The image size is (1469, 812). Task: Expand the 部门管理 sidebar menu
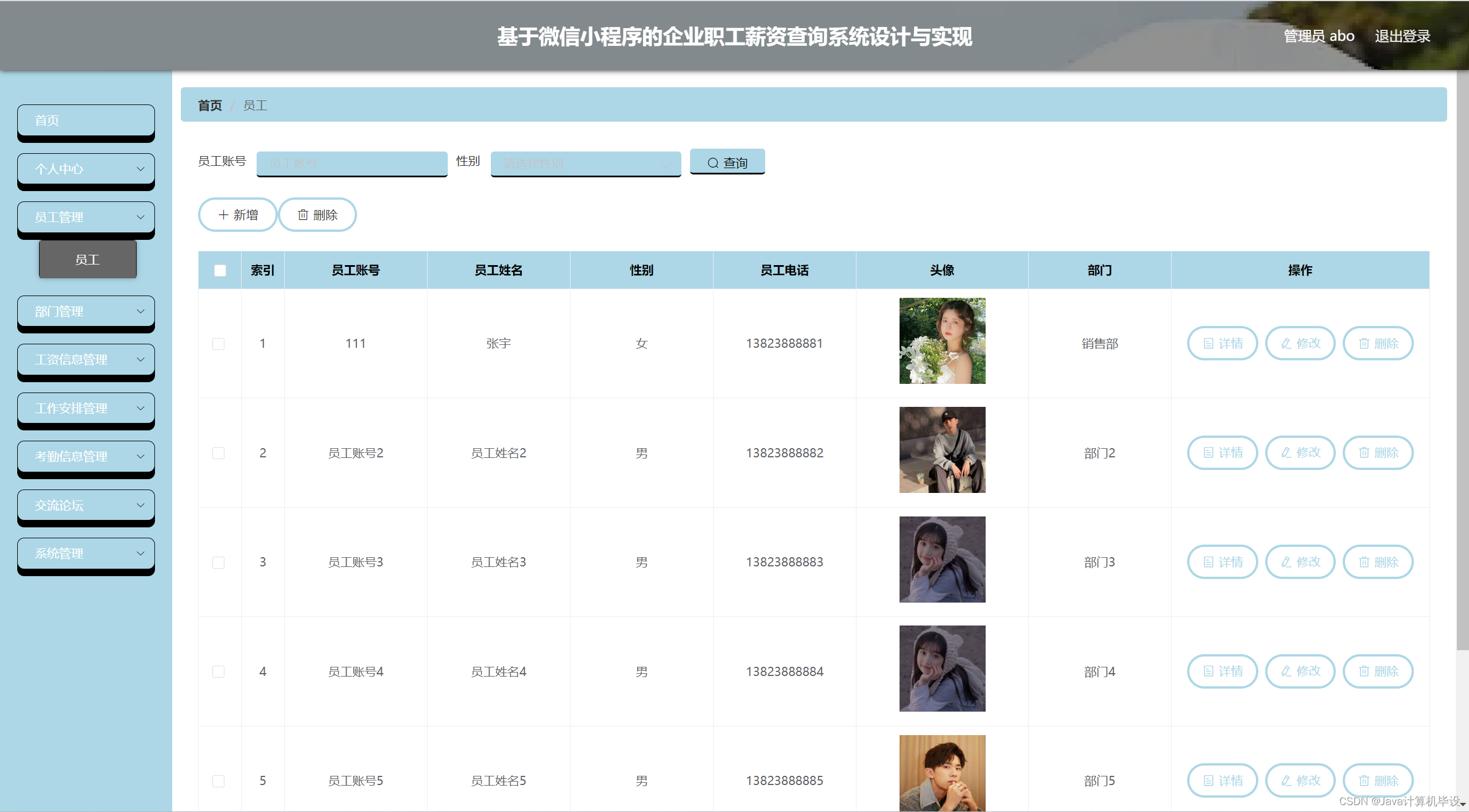pos(86,312)
